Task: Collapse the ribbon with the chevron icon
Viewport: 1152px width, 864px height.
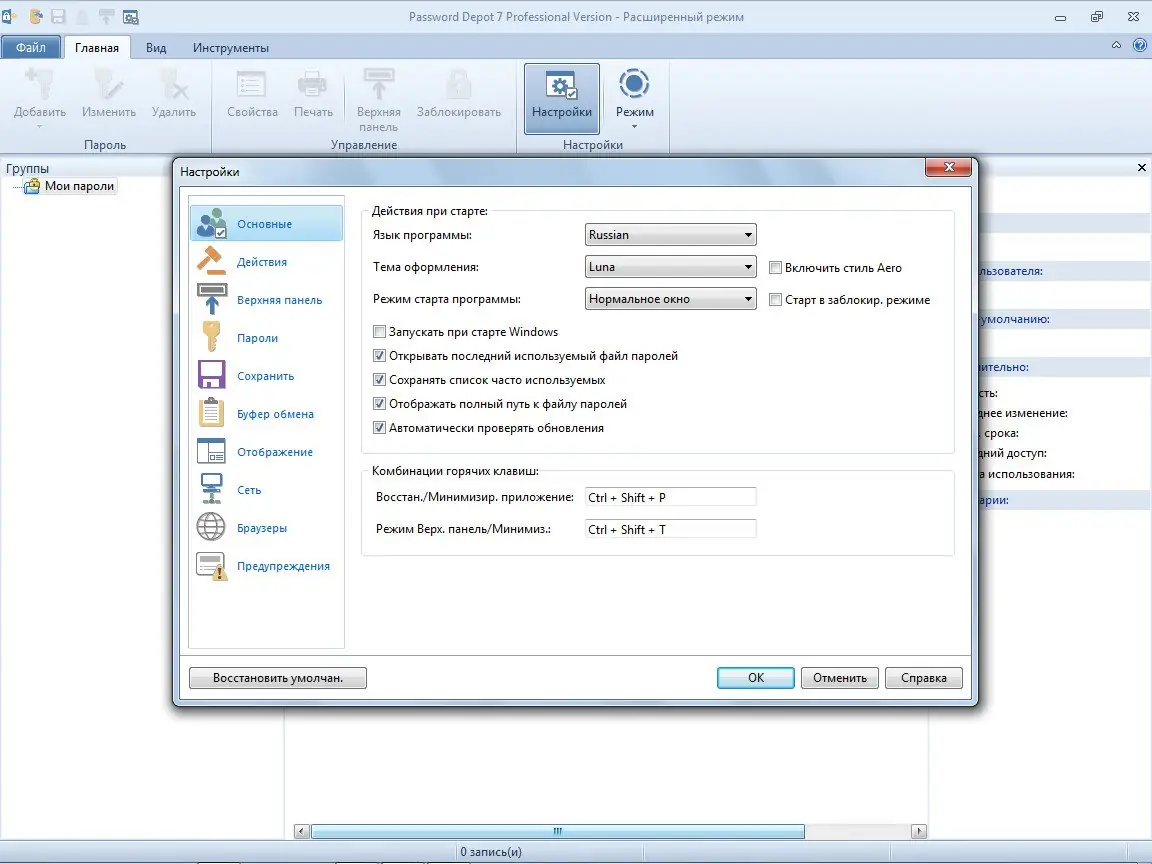Action: pos(1116,46)
